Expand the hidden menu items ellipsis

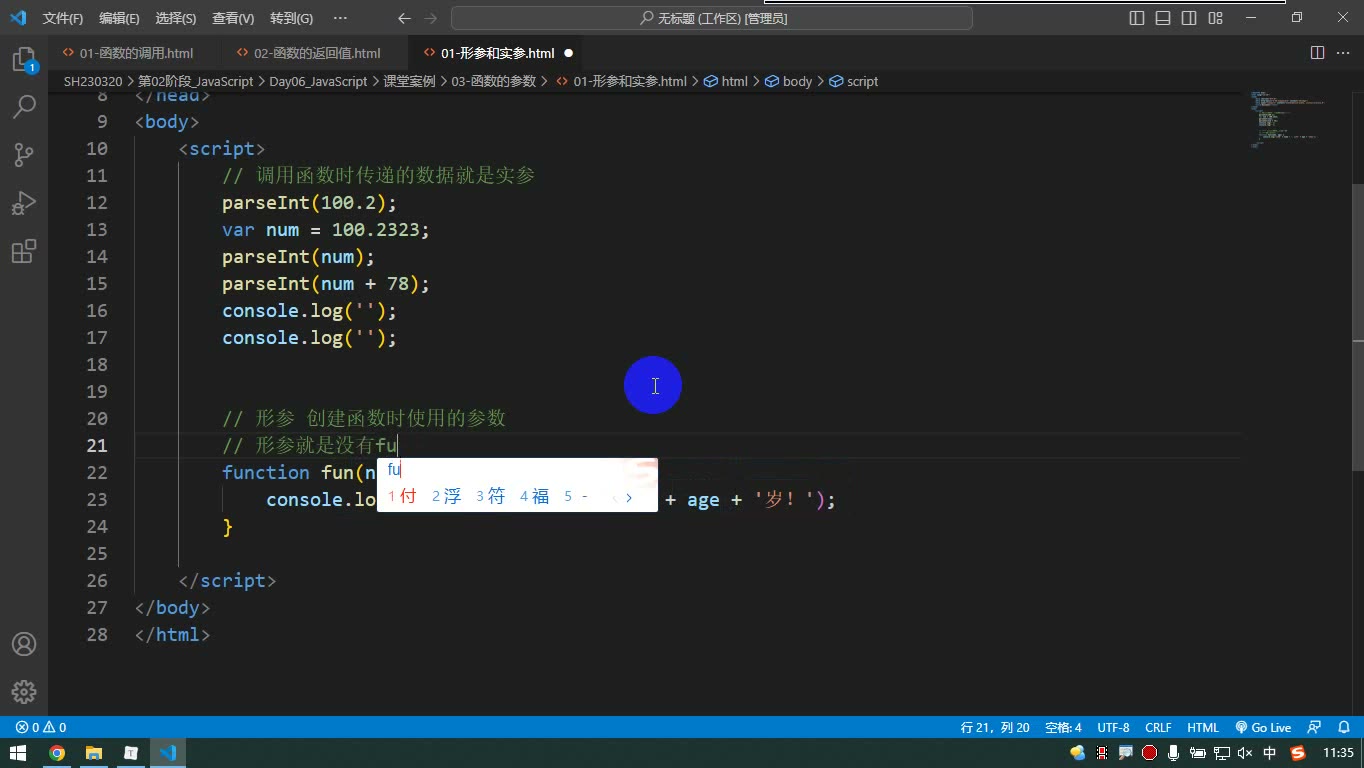(x=340, y=18)
